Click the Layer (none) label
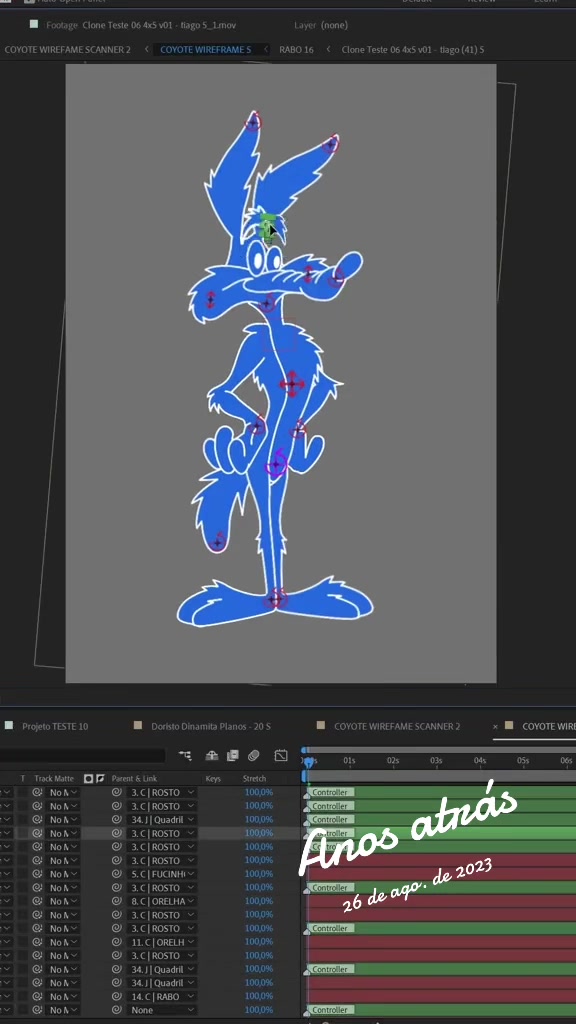The width and height of the screenshot is (576, 1024). pyautogui.click(x=321, y=25)
